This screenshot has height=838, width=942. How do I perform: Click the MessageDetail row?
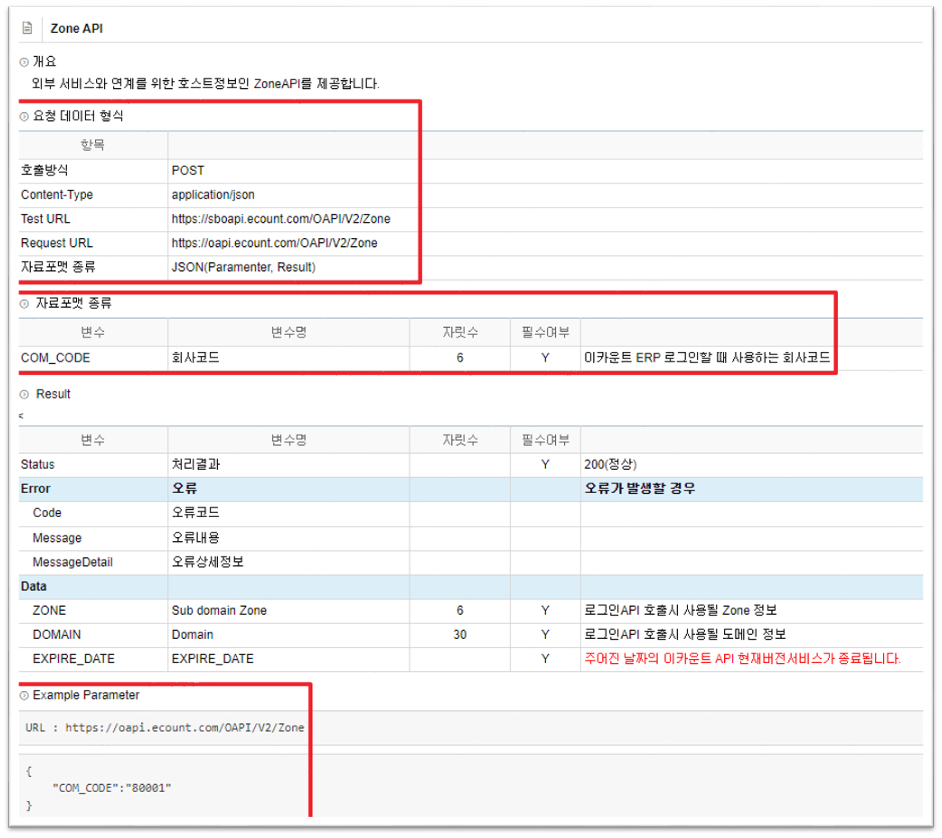pos(470,563)
